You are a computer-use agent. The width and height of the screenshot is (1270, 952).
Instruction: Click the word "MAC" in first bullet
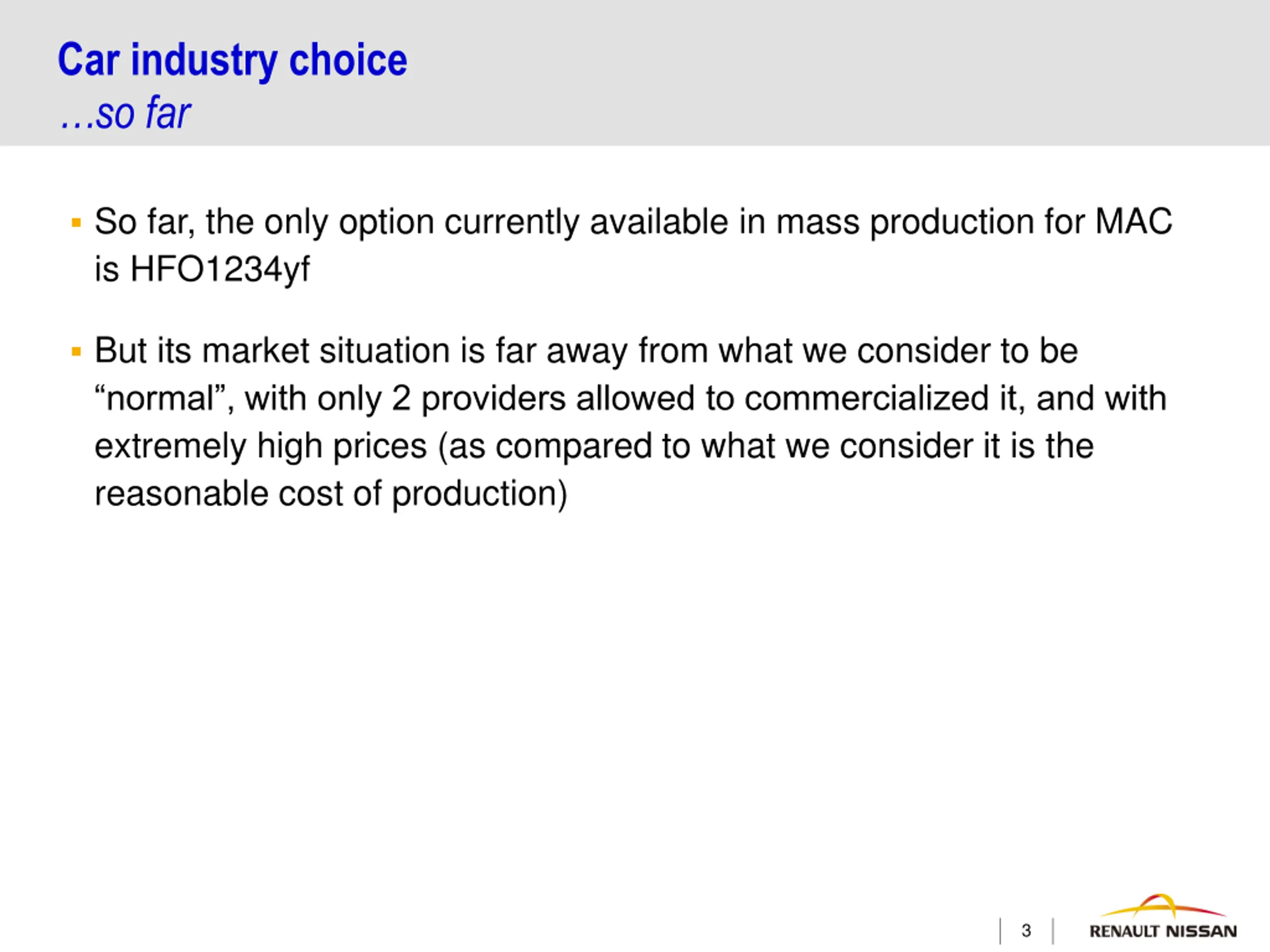coord(1134,222)
